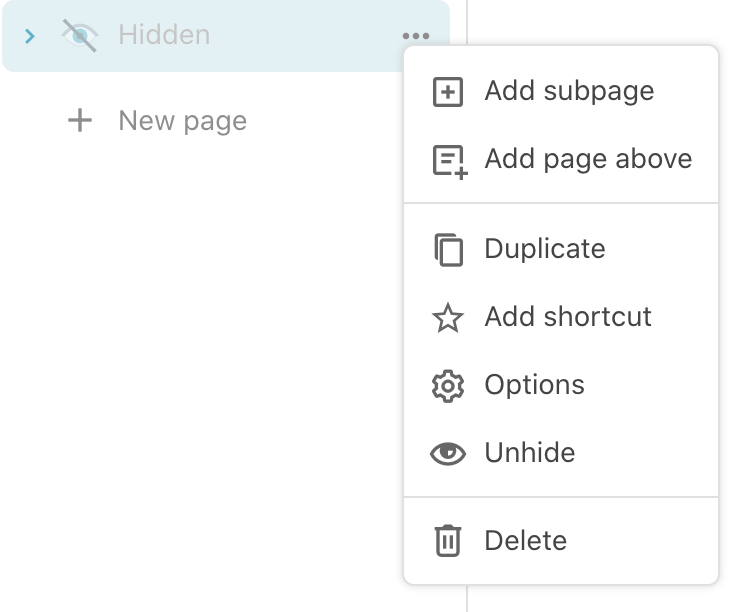Click the eye icon next to Unhide
This screenshot has width=736, height=612.
pos(448,454)
